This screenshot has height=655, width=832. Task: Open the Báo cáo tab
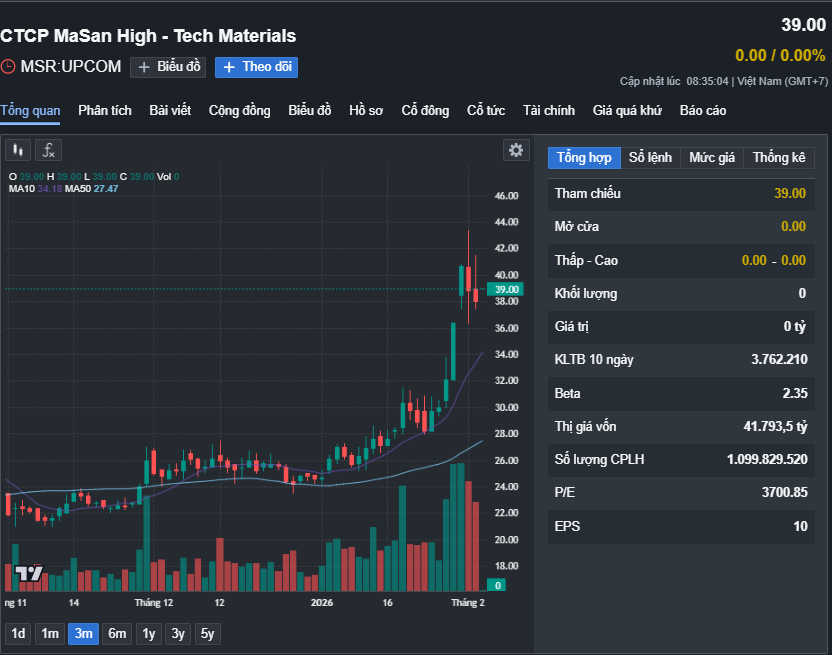click(x=703, y=110)
